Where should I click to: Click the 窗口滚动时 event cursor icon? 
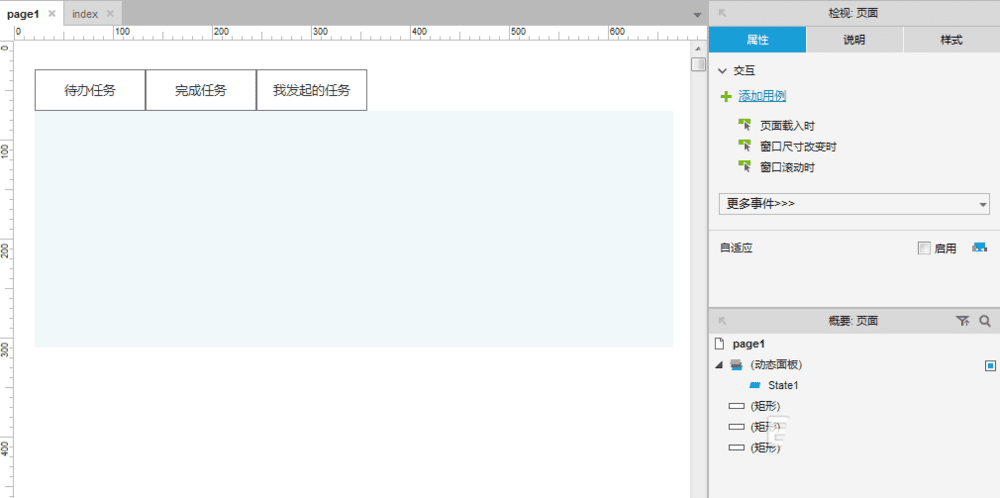tap(745, 167)
